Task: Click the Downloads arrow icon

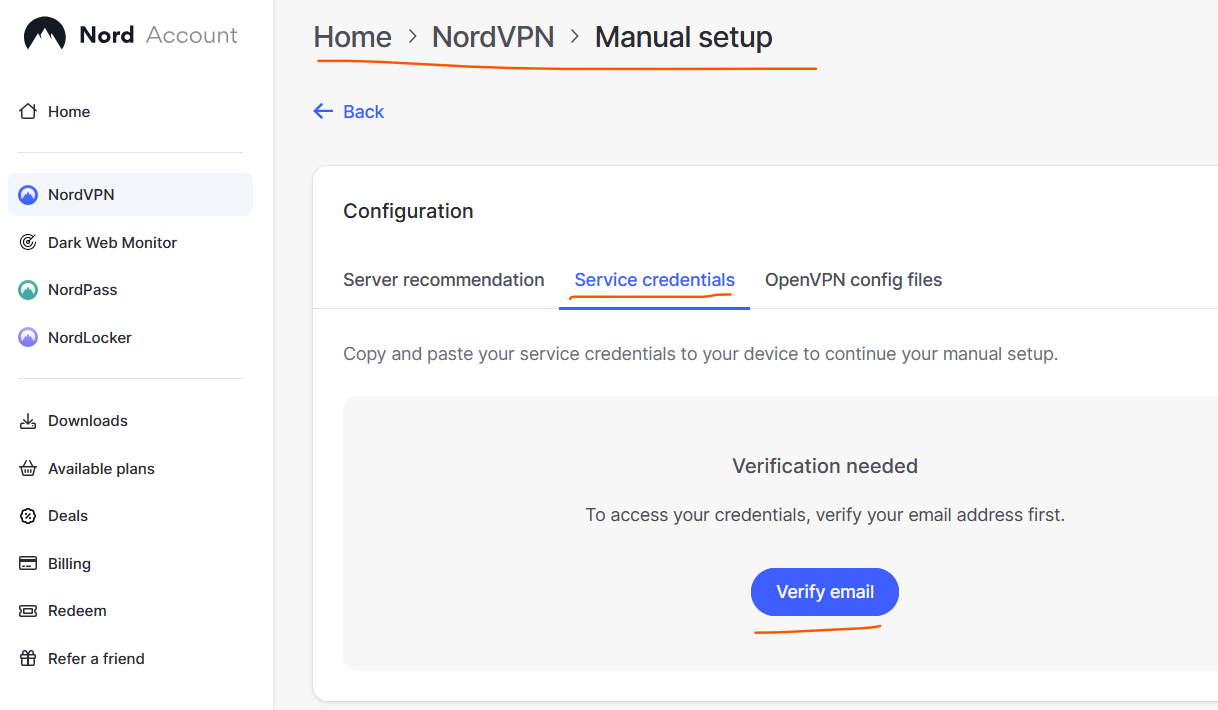Action: coord(28,421)
